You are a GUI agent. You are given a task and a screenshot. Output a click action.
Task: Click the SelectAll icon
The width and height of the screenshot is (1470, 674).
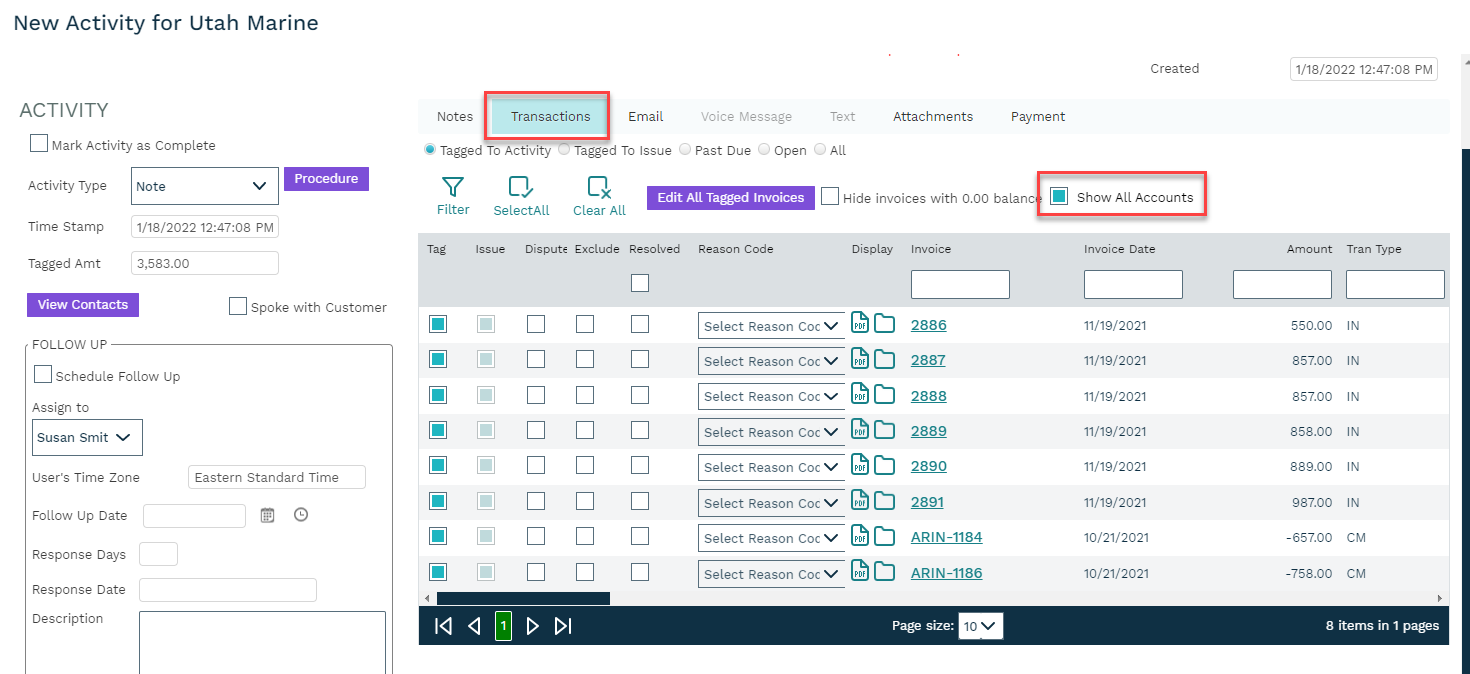(521, 187)
